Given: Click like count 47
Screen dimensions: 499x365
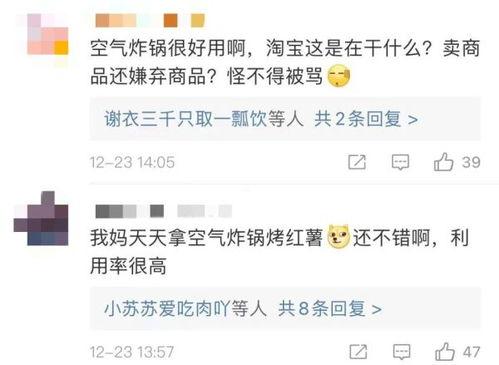Looking at the screenshot, I should click(471, 352).
